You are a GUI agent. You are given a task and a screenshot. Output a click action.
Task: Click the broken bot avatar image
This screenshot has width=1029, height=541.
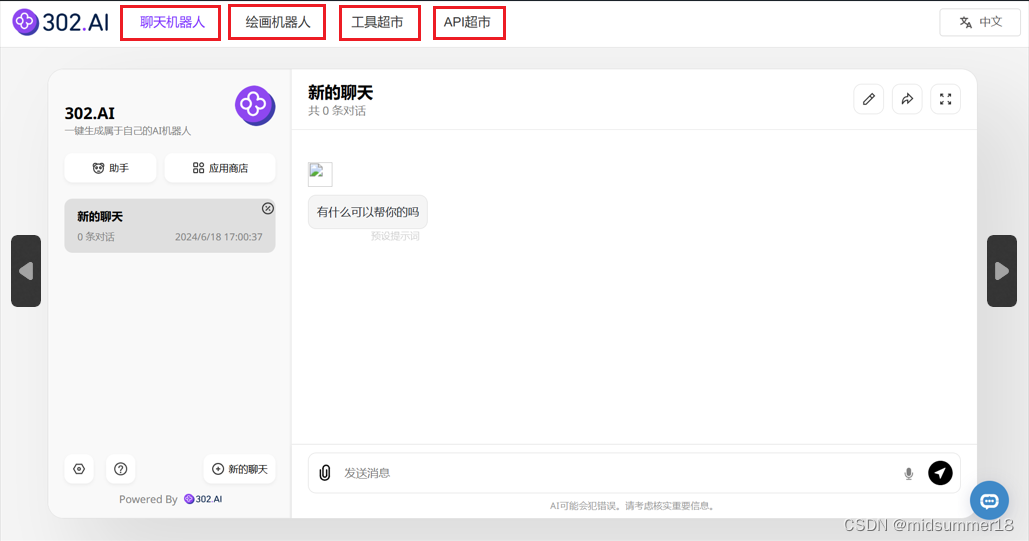[x=320, y=174]
